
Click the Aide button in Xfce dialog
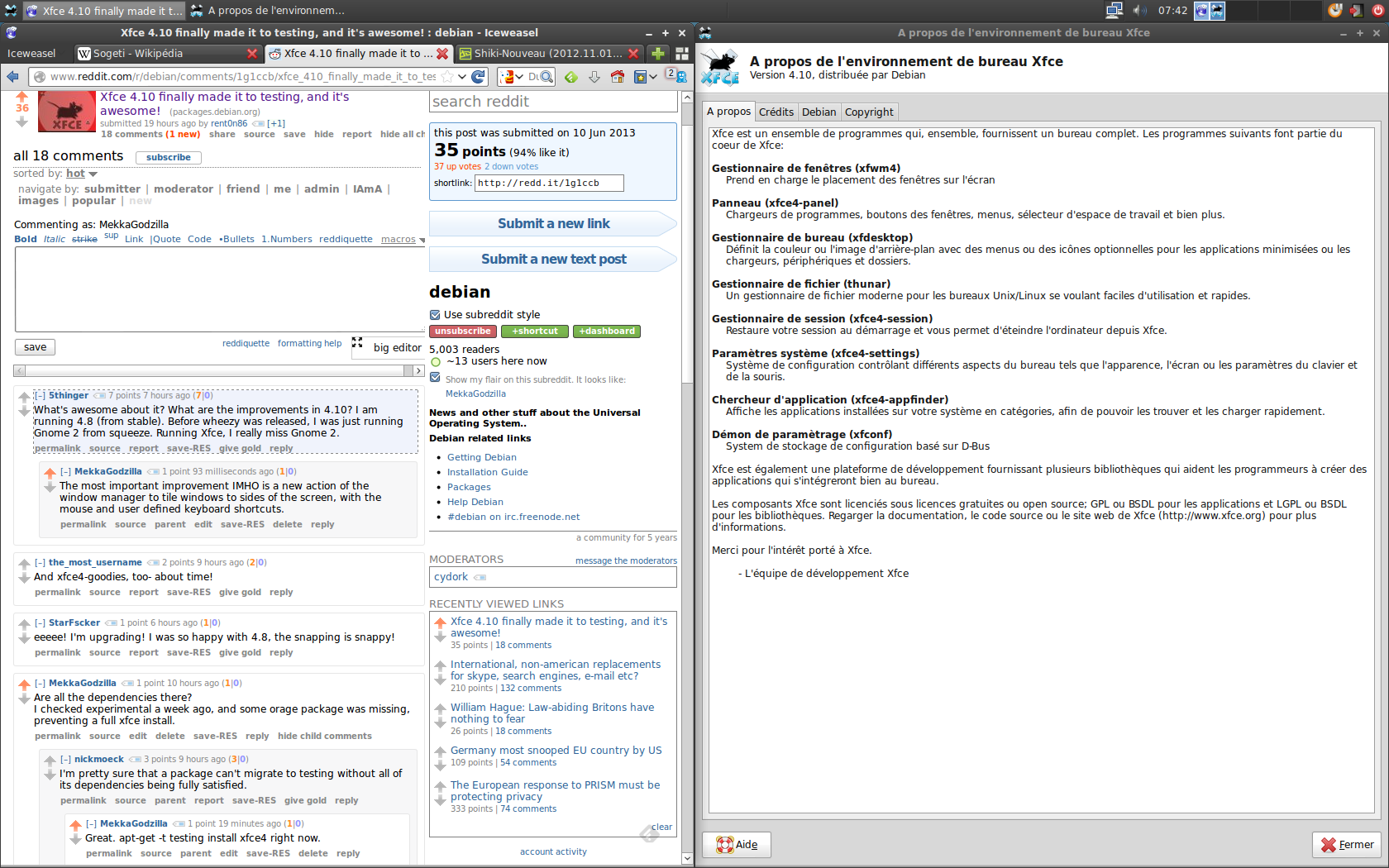tap(737, 844)
